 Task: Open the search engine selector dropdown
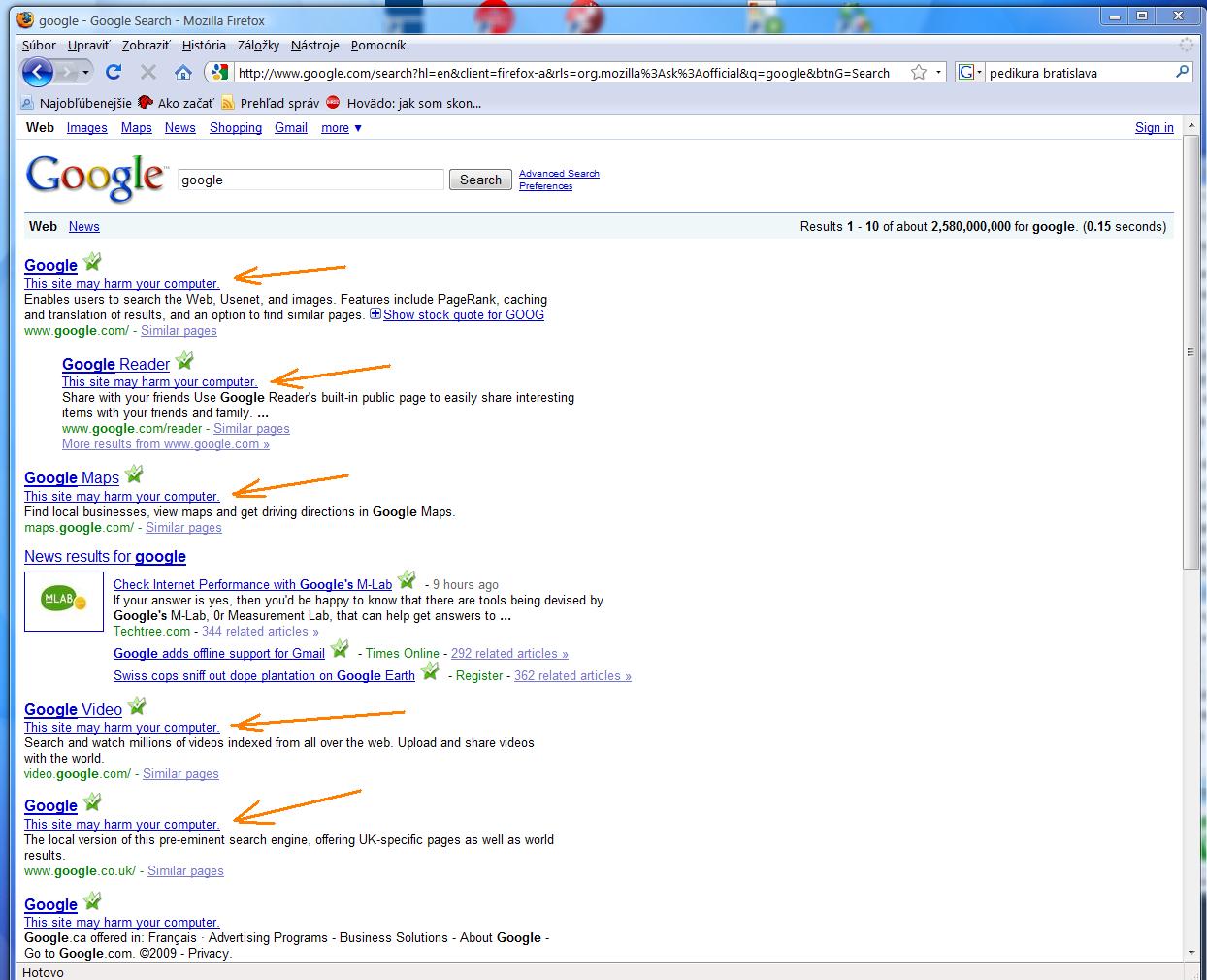click(970, 73)
